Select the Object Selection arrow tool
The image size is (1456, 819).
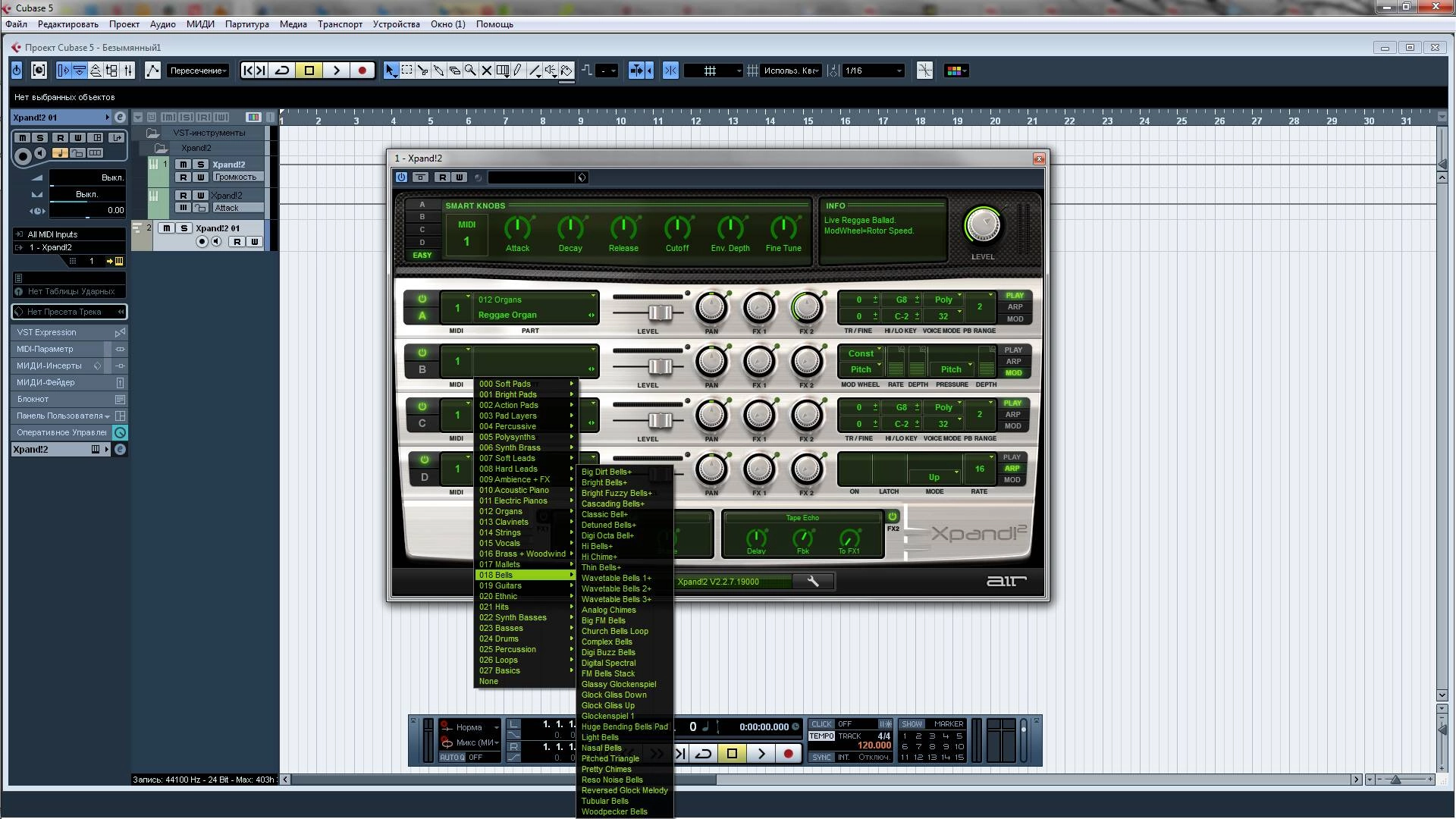pos(391,71)
